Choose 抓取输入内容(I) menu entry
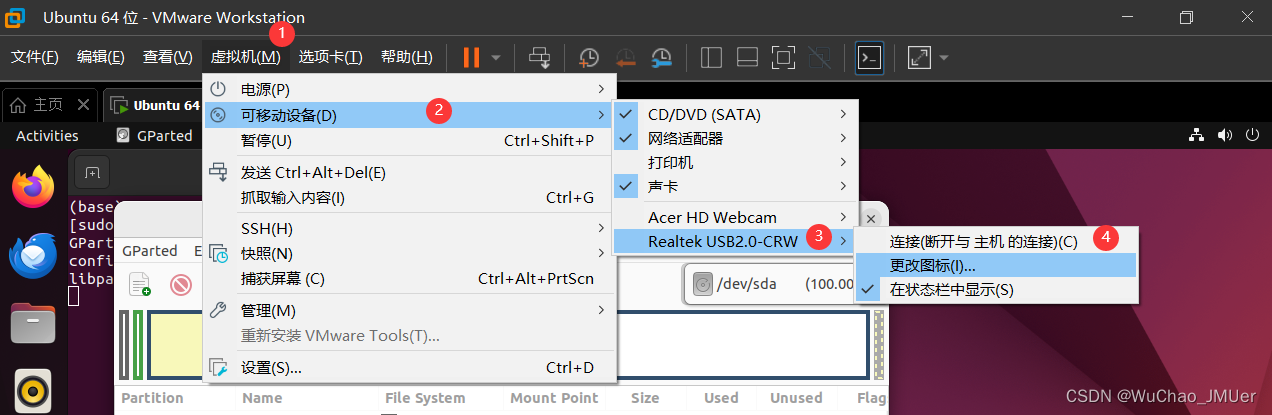This screenshot has height=415, width=1272. pos(409,198)
